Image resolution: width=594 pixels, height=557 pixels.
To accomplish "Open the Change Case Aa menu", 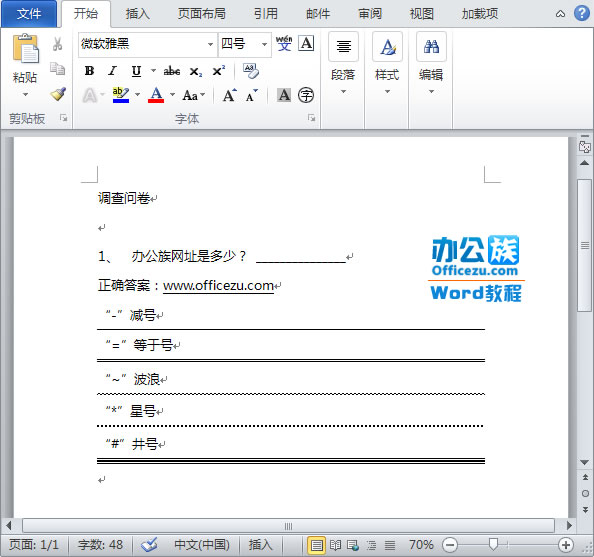I will coord(194,95).
